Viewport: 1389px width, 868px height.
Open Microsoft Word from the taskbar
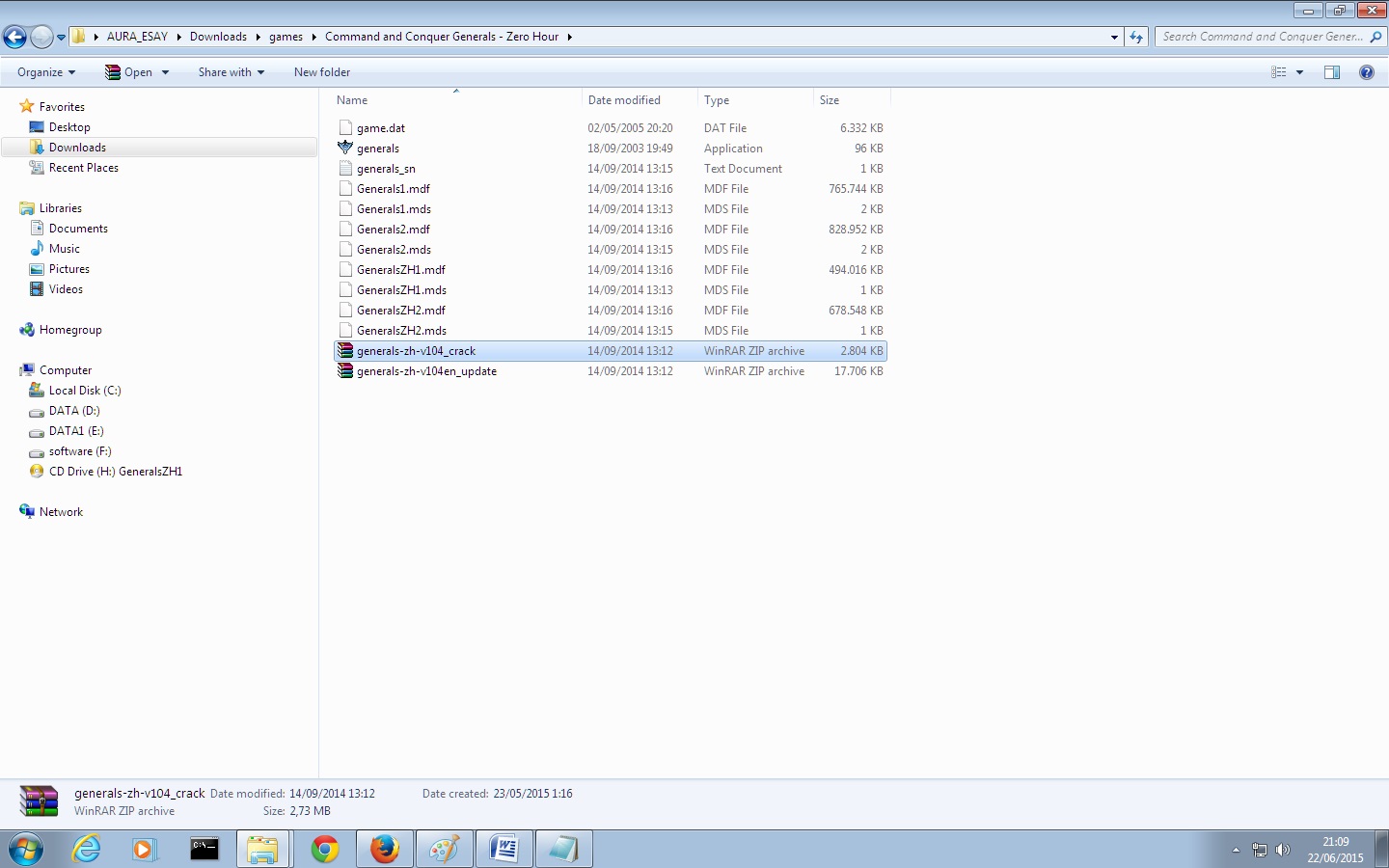click(x=504, y=850)
